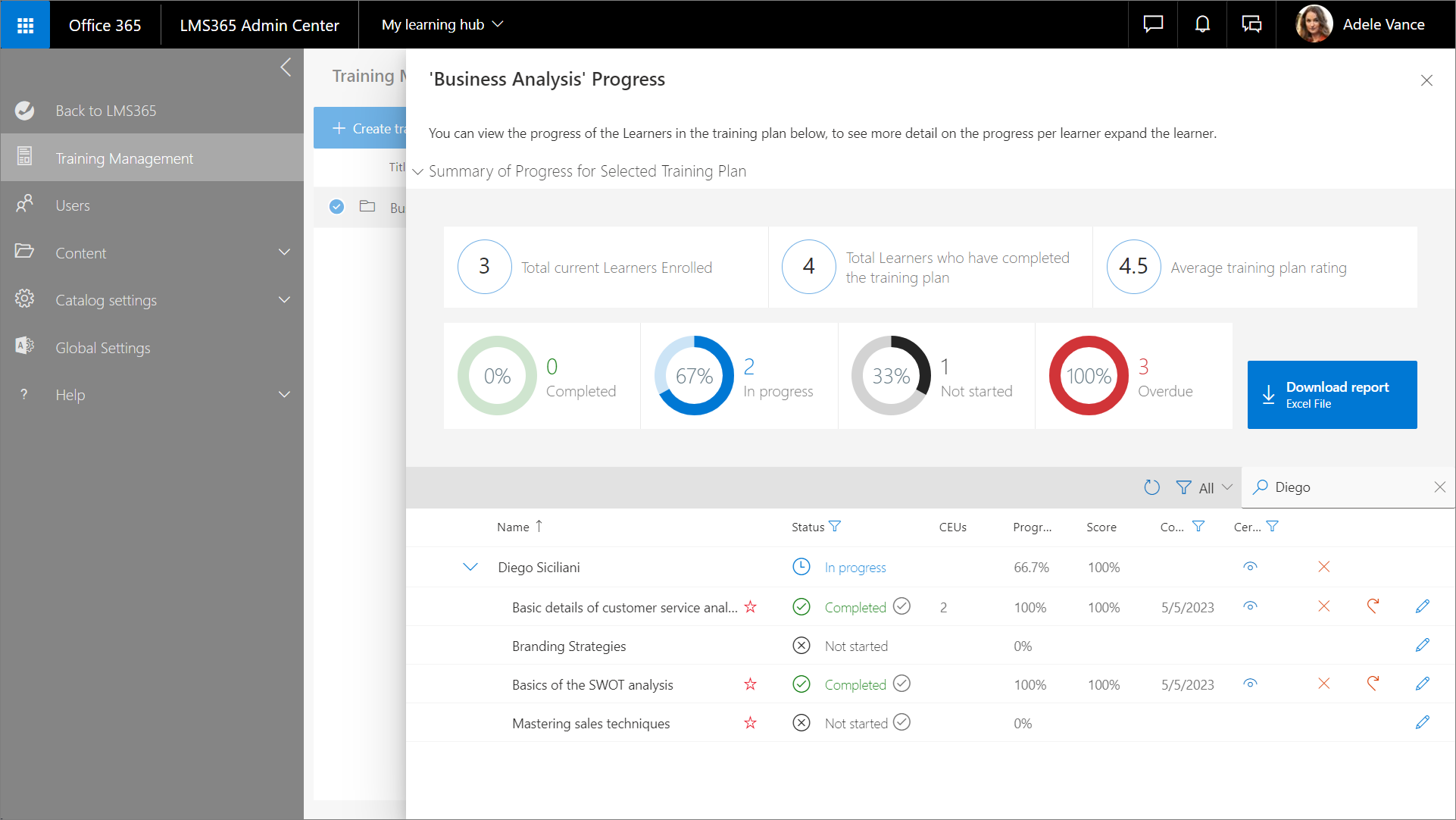
Task: Refresh the learner list
Action: coord(1151,487)
